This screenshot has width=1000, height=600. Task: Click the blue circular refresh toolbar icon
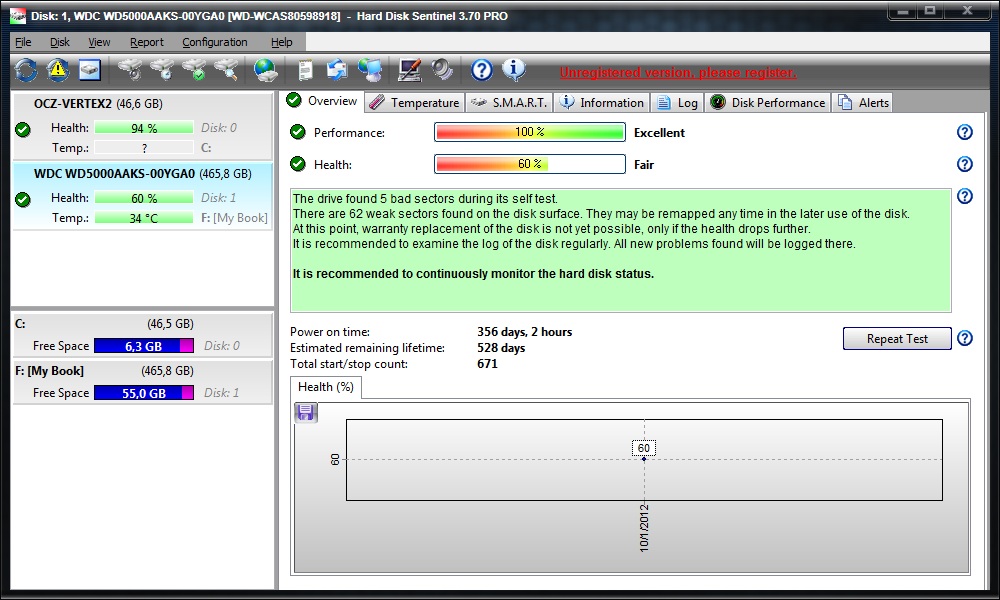coord(26,70)
